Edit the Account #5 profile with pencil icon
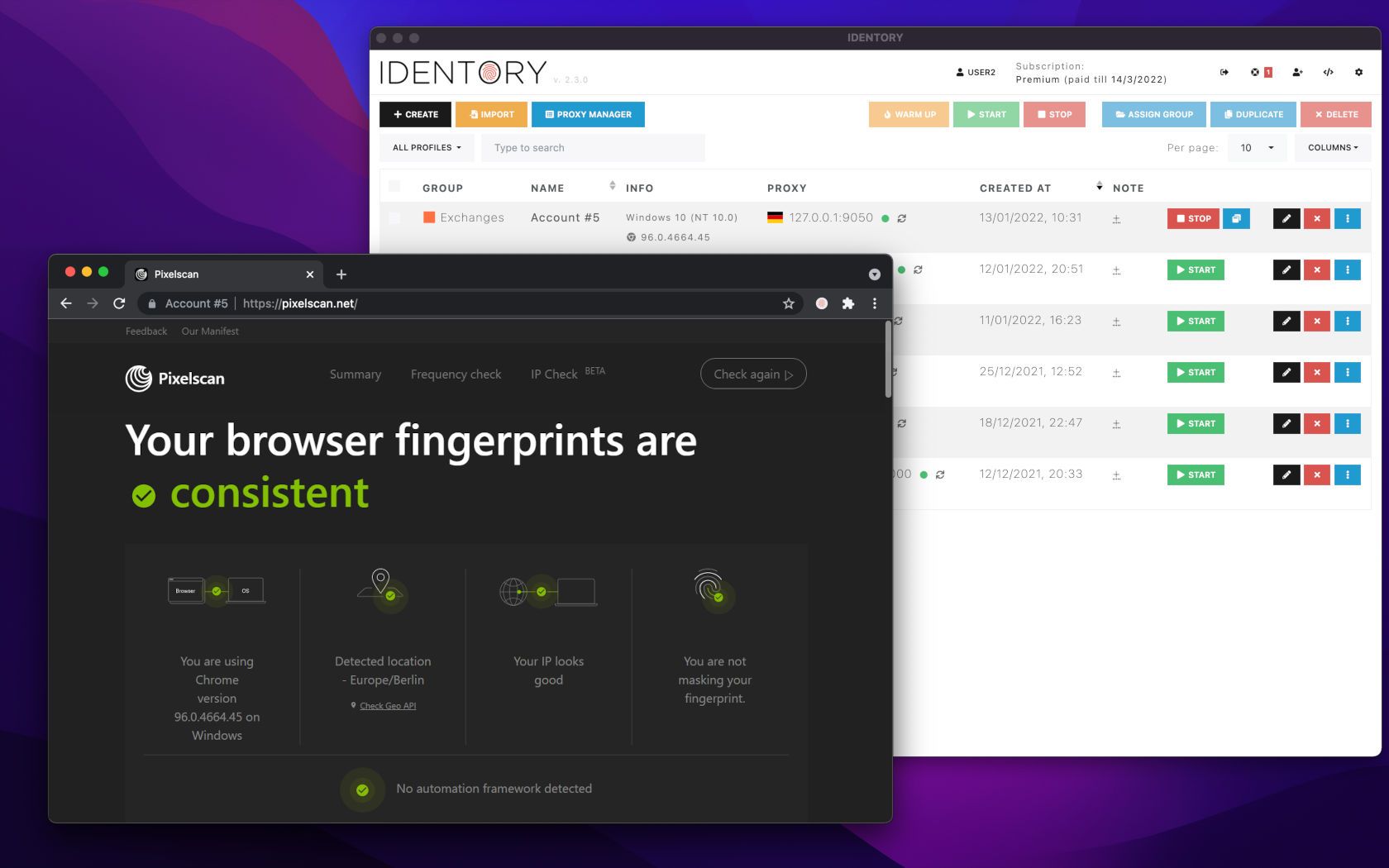1389x868 pixels. click(1286, 219)
